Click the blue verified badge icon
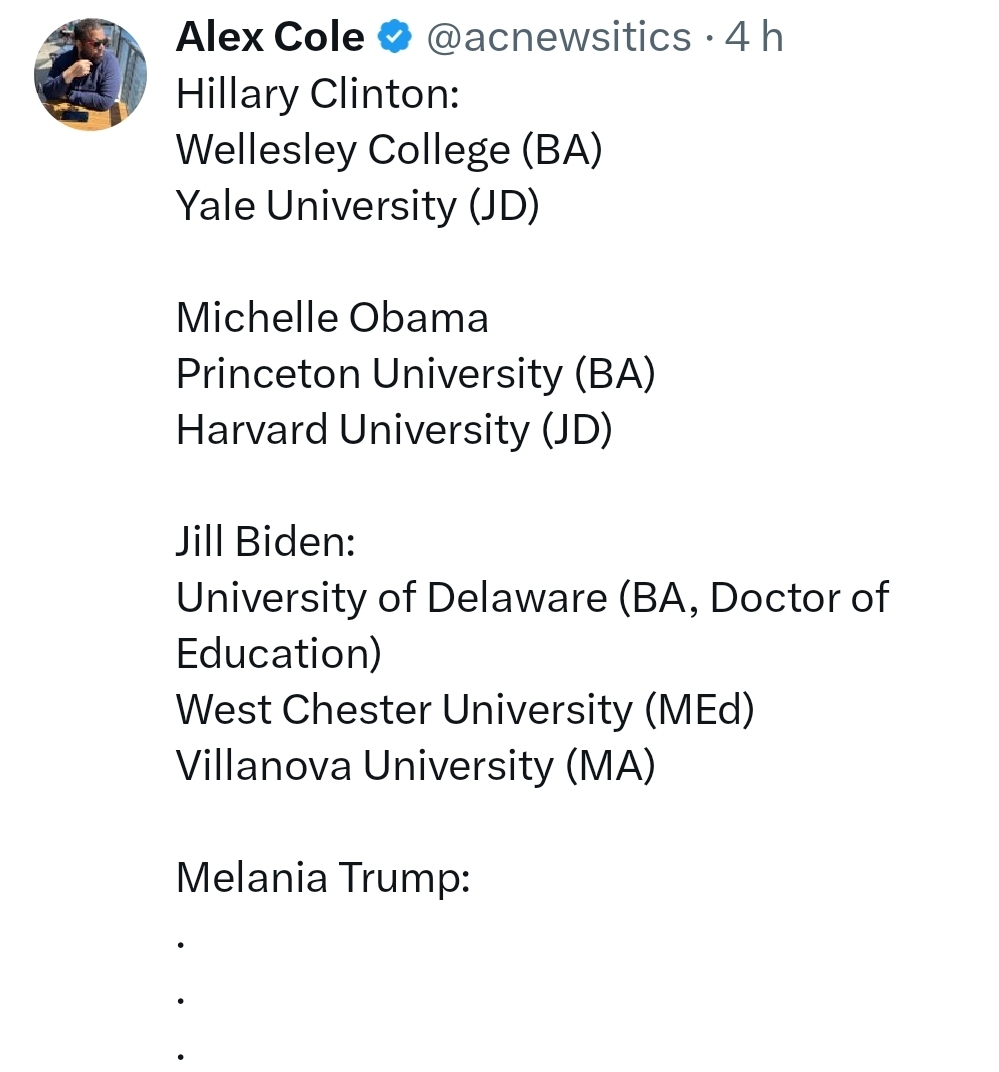Screen dimensions: 999x1072 point(395,38)
